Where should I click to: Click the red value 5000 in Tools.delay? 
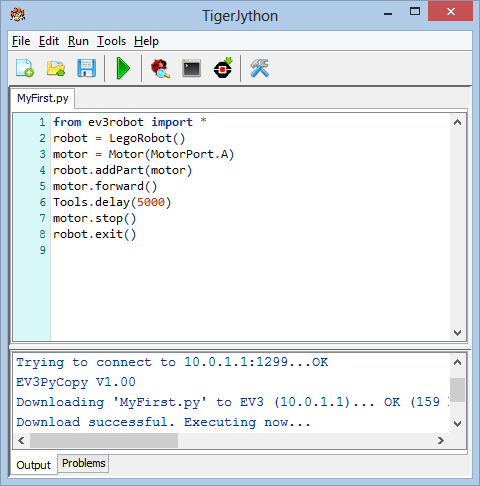pyautogui.click(x=151, y=202)
